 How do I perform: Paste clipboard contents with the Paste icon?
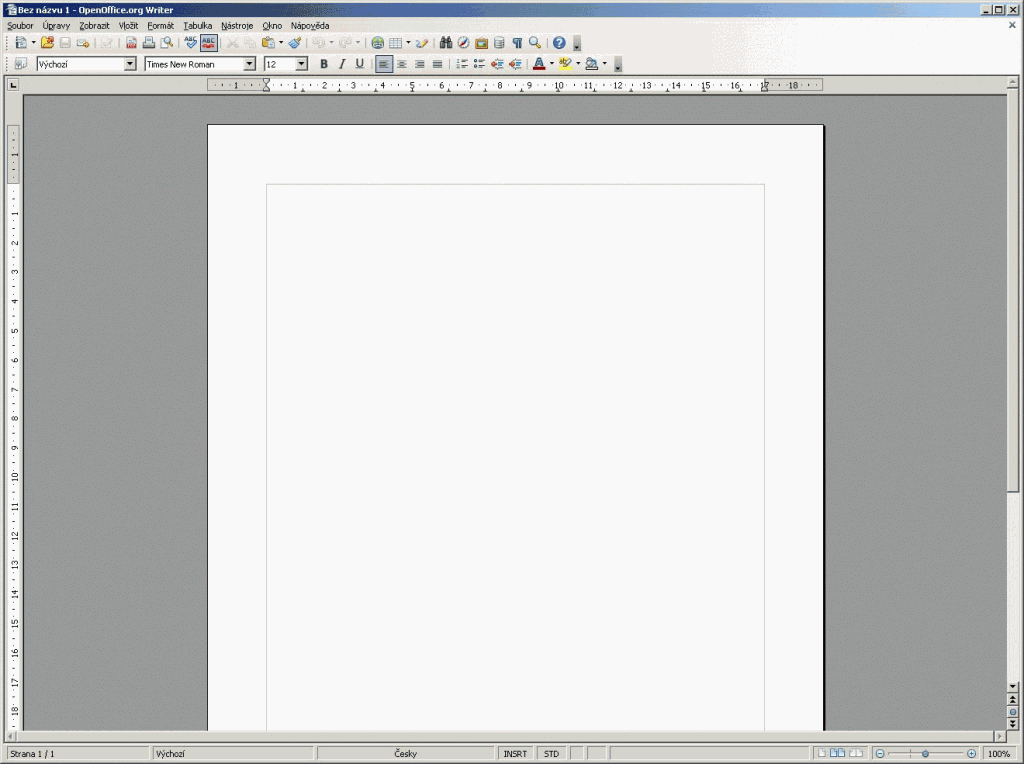coord(268,43)
